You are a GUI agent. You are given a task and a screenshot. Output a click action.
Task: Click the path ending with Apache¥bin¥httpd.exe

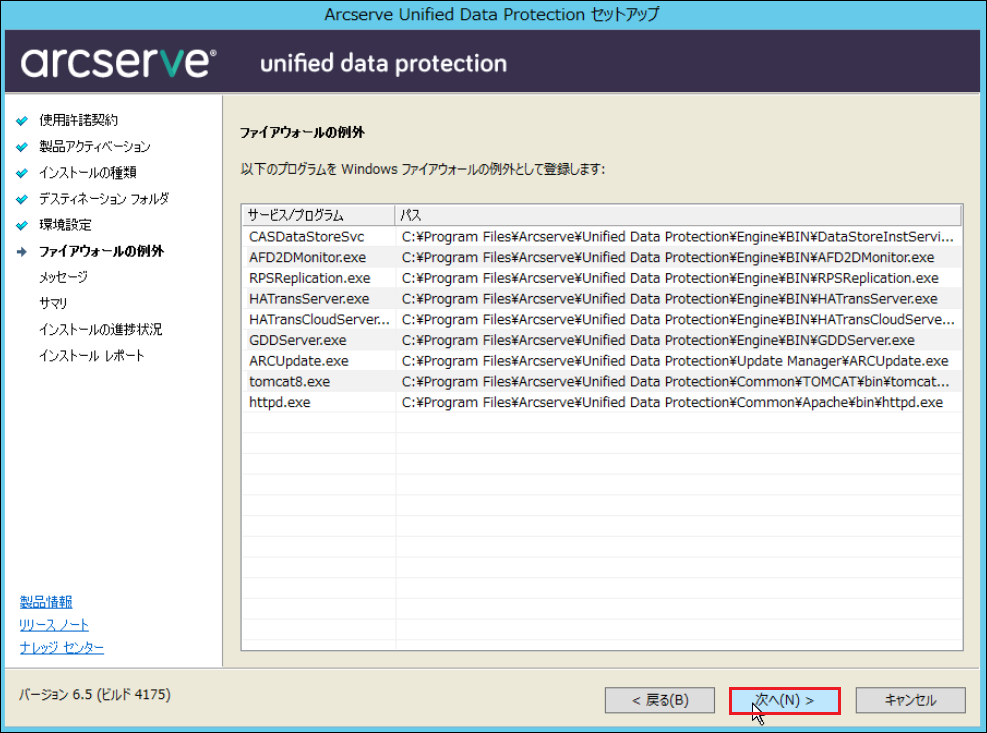pos(672,402)
